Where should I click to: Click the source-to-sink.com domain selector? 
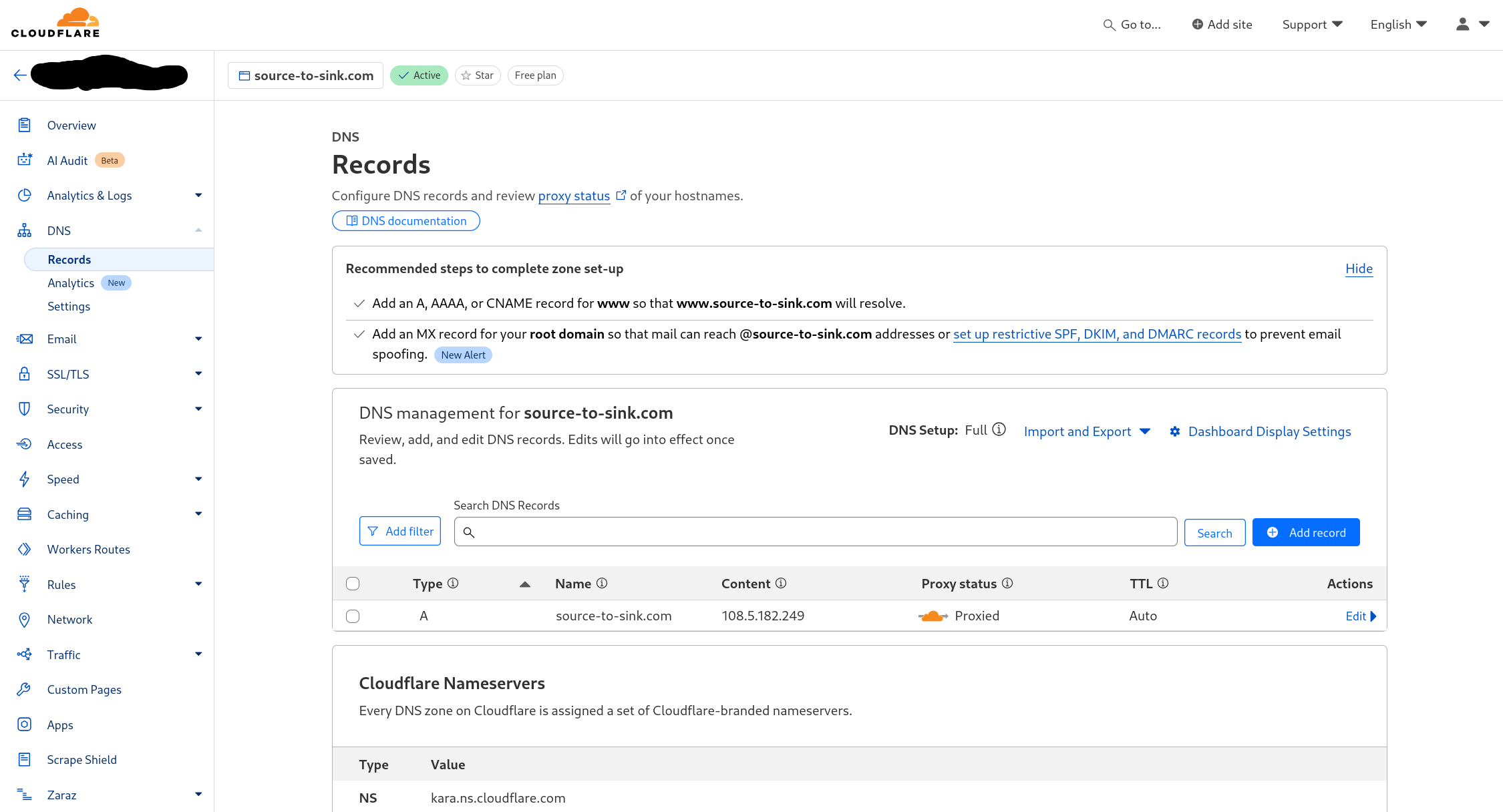[305, 75]
